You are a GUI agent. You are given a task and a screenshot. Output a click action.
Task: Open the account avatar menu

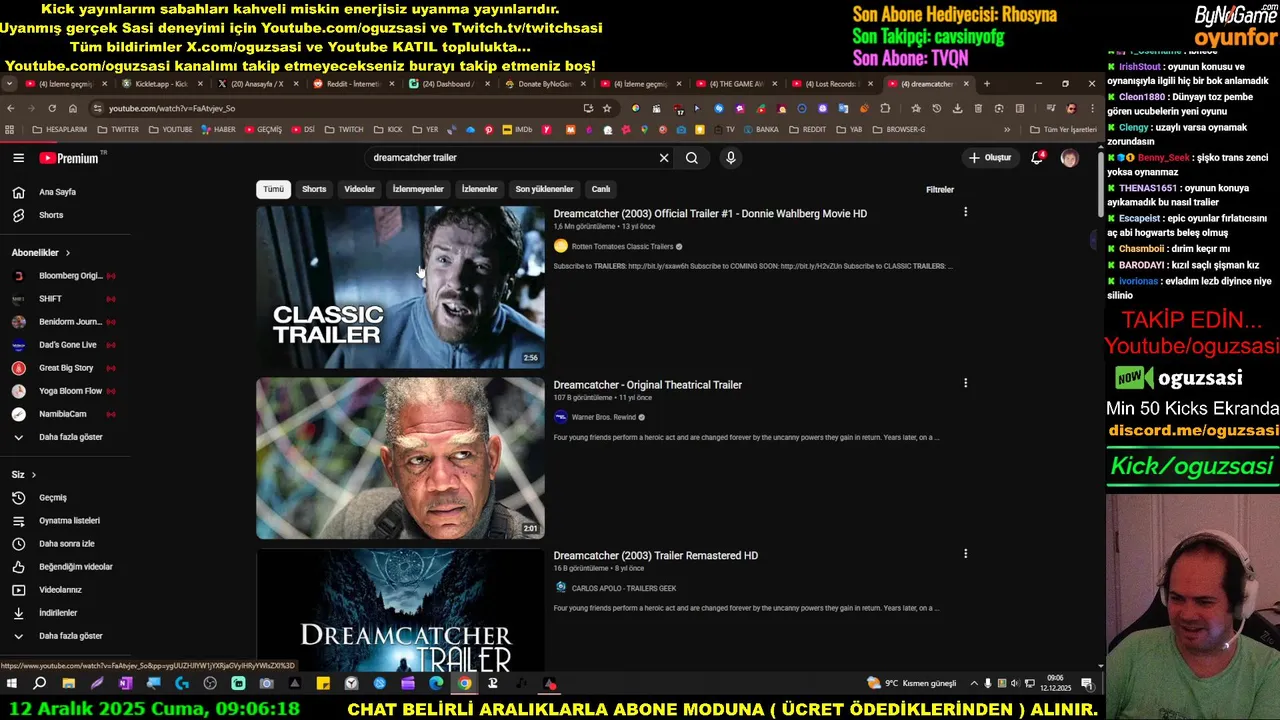pyautogui.click(x=1069, y=158)
